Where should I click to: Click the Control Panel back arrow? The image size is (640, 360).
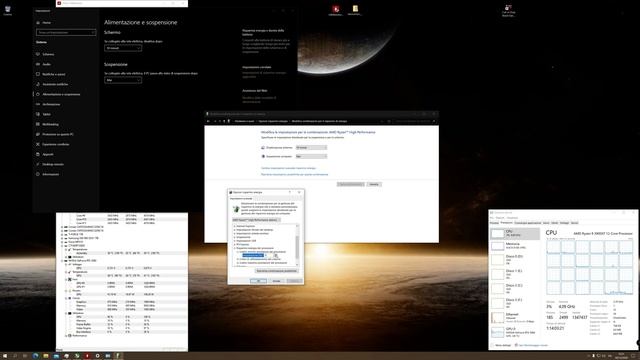point(208,121)
